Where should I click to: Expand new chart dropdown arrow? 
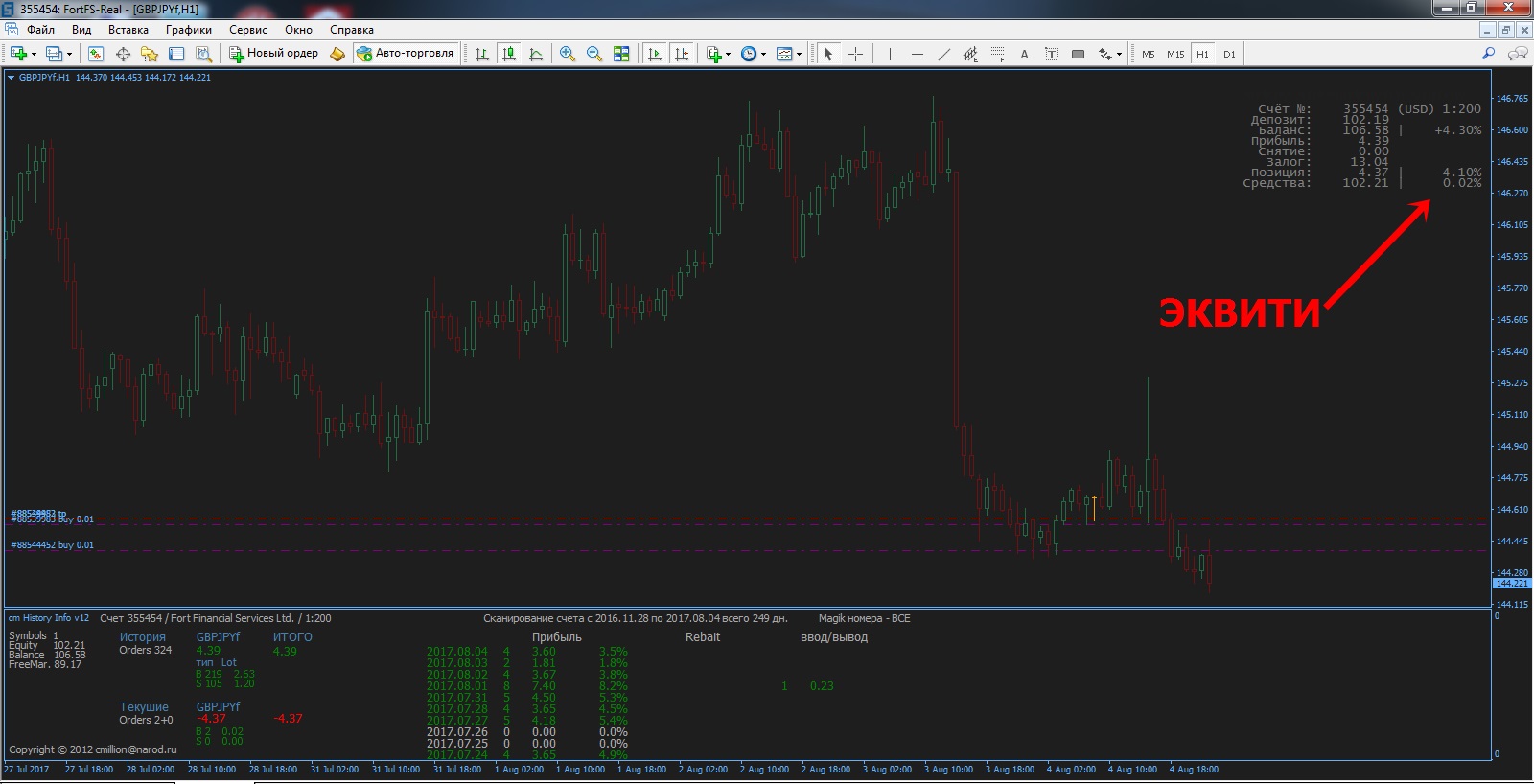click(35, 54)
